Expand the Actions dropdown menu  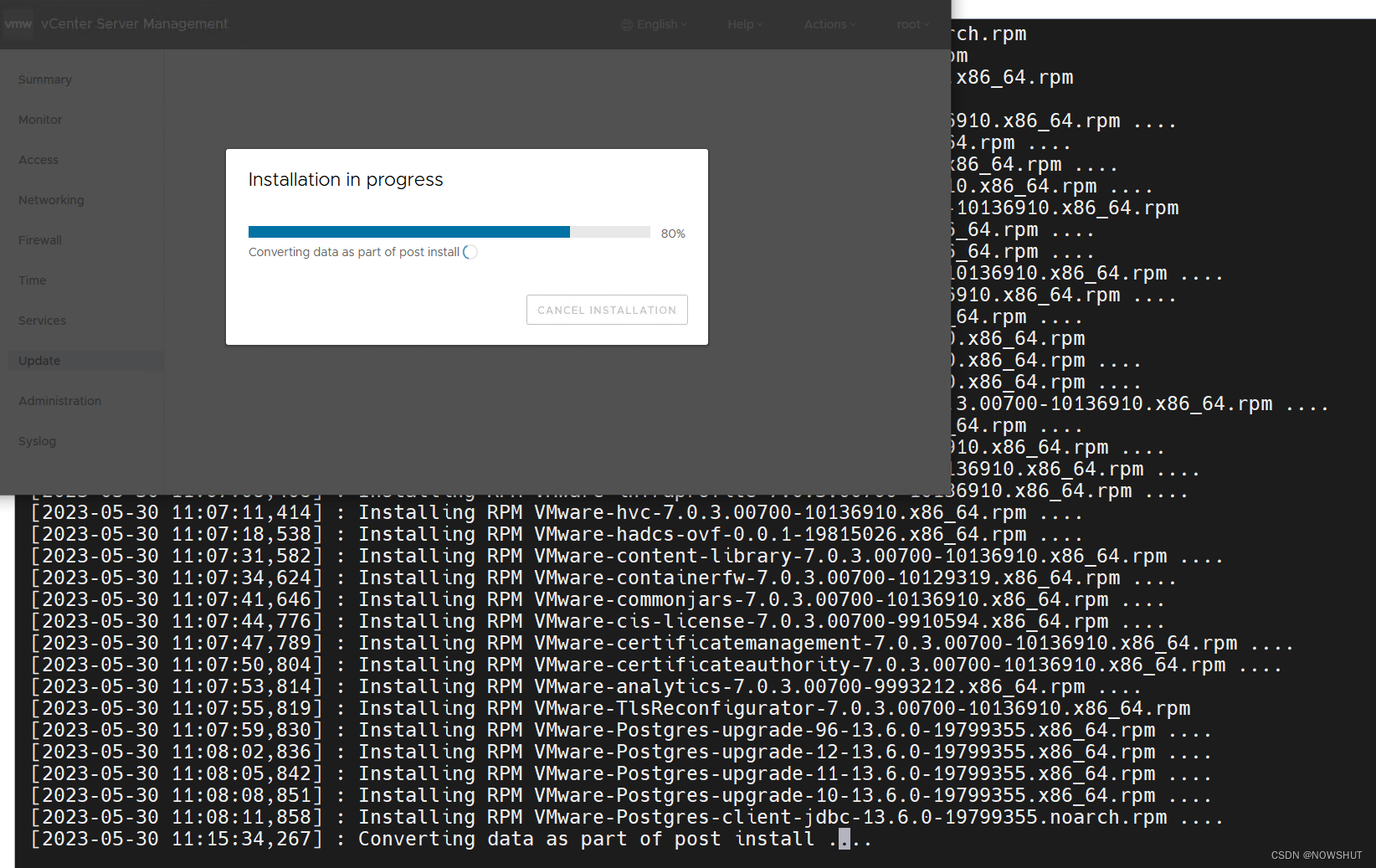click(829, 24)
